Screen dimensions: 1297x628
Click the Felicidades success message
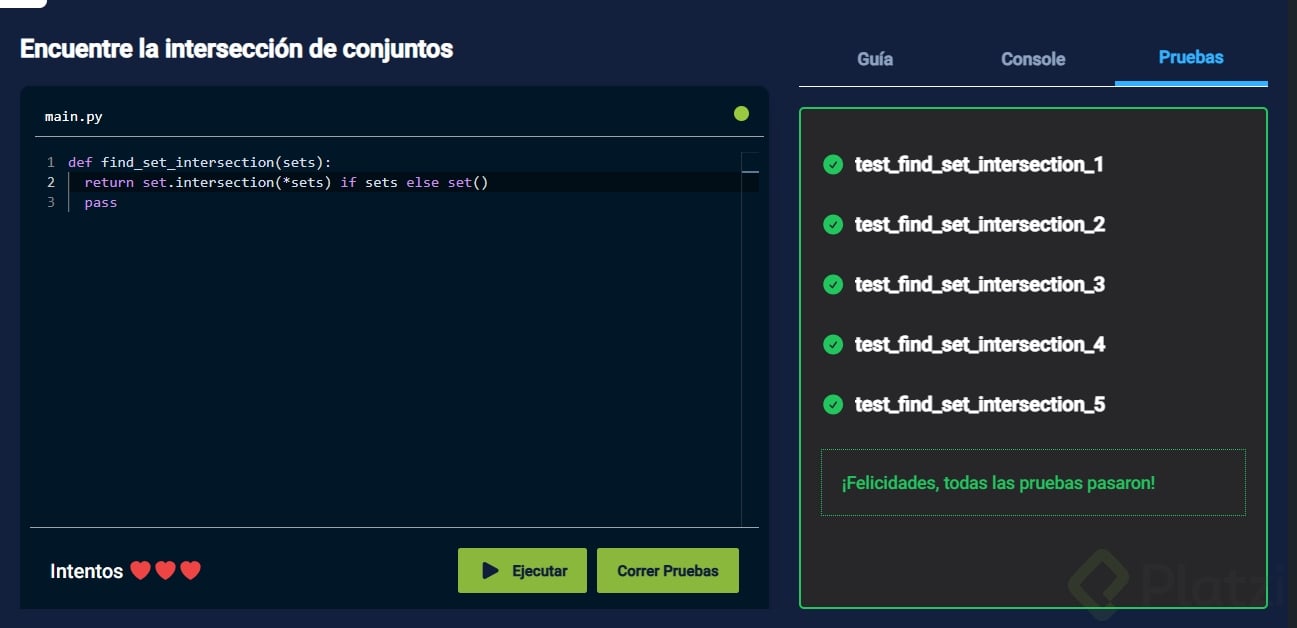1033,483
